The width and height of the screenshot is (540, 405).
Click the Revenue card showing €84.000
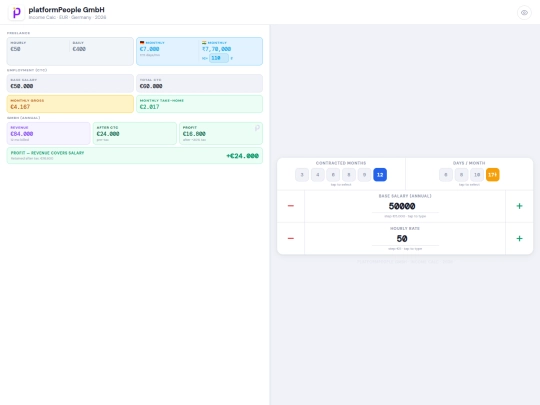coord(49,133)
